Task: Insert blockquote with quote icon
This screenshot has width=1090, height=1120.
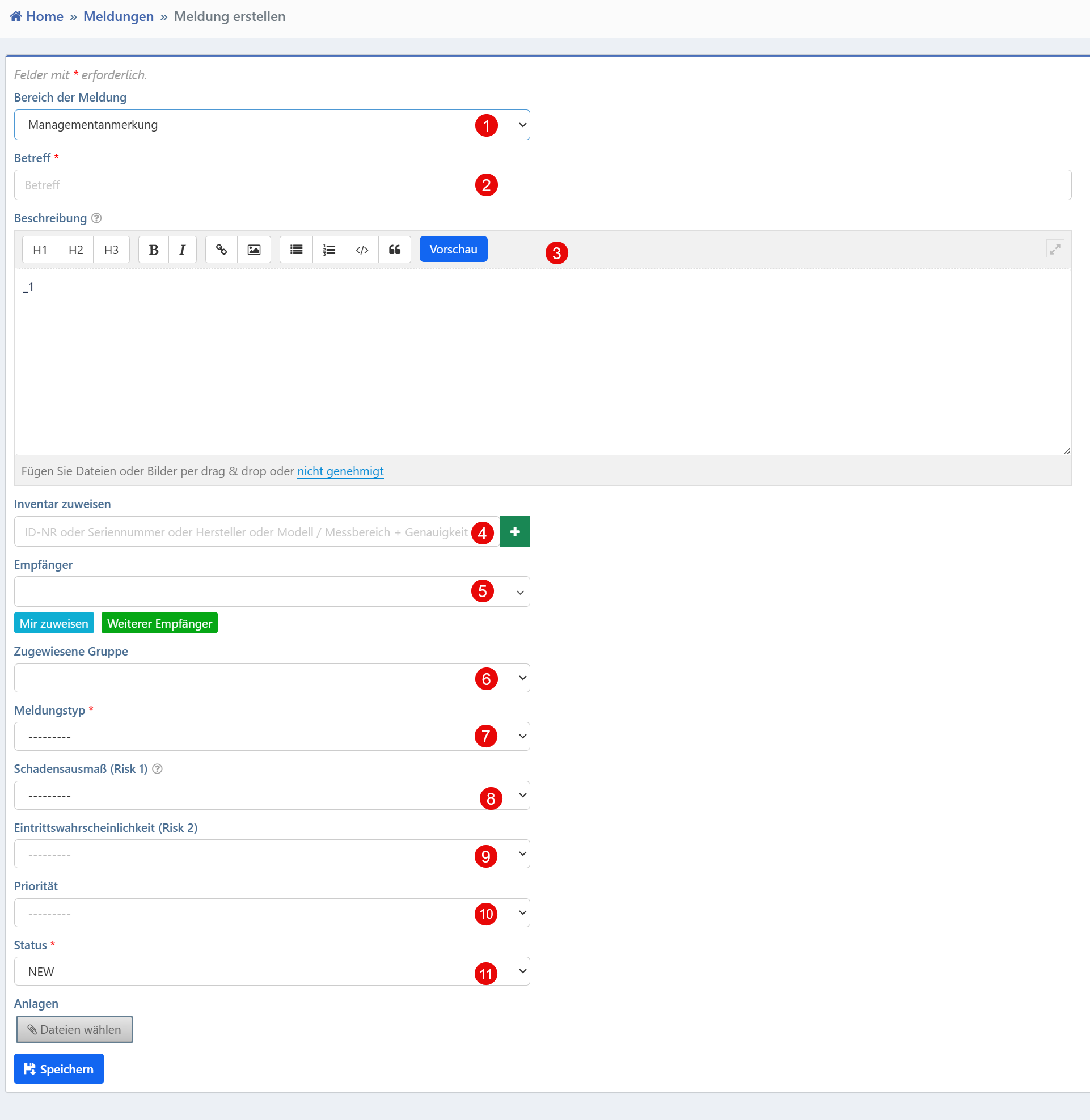Action: coord(395,250)
